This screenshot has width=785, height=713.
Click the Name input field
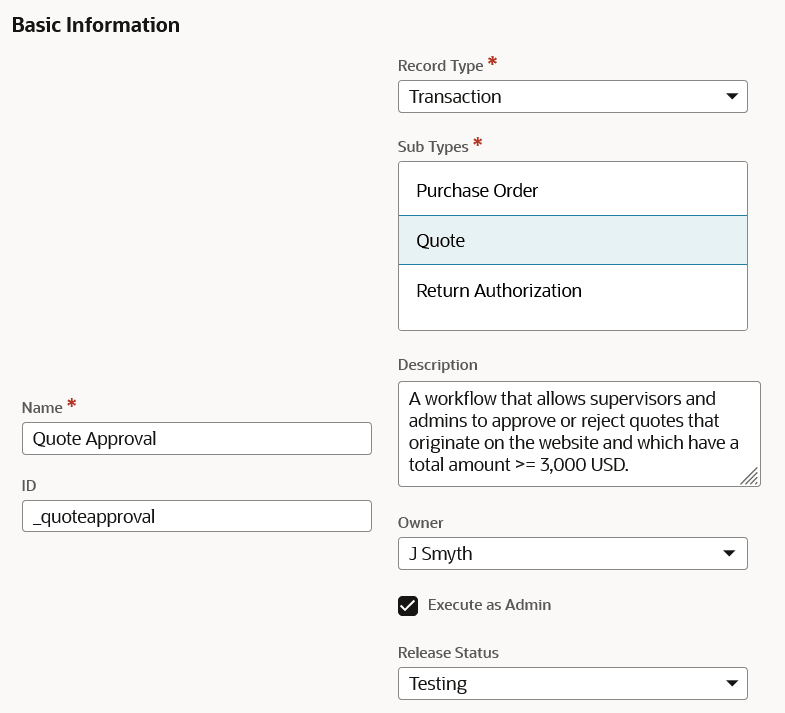[x=197, y=439]
